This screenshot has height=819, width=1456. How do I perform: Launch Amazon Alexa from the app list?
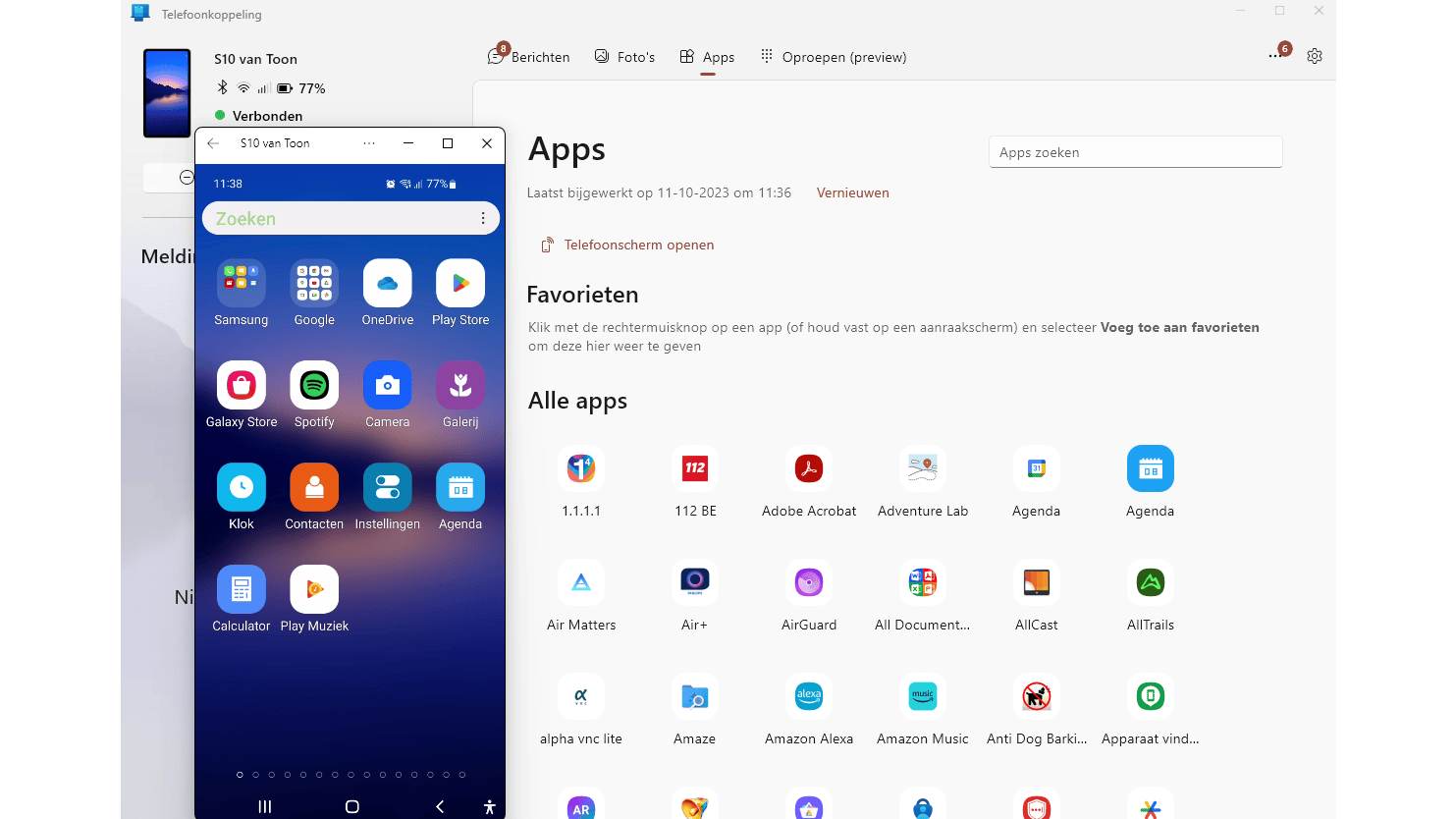809,697
